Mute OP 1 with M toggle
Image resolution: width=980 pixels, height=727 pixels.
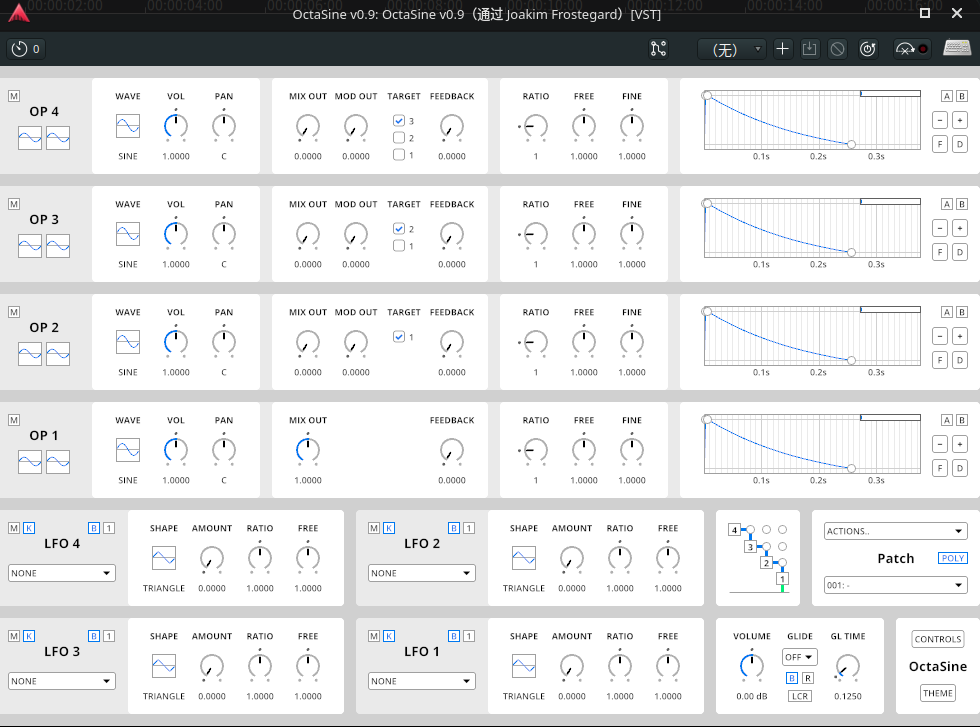pyautogui.click(x=14, y=419)
